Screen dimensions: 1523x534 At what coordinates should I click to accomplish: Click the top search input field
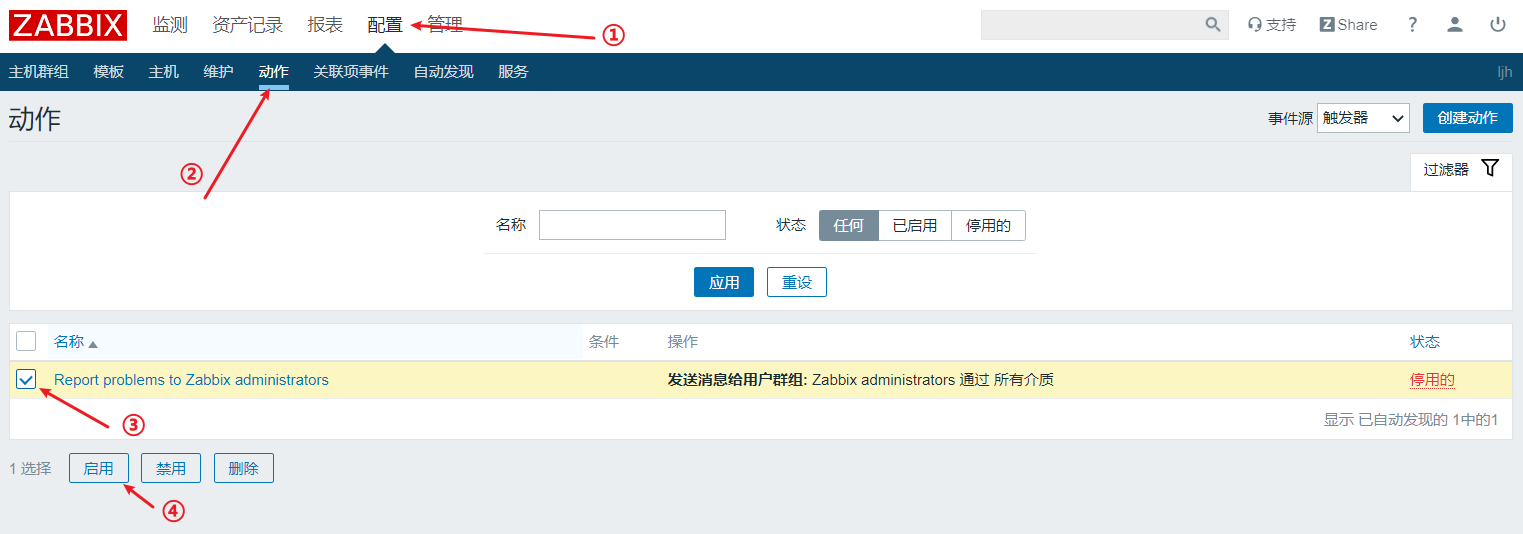pos(1092,25)
